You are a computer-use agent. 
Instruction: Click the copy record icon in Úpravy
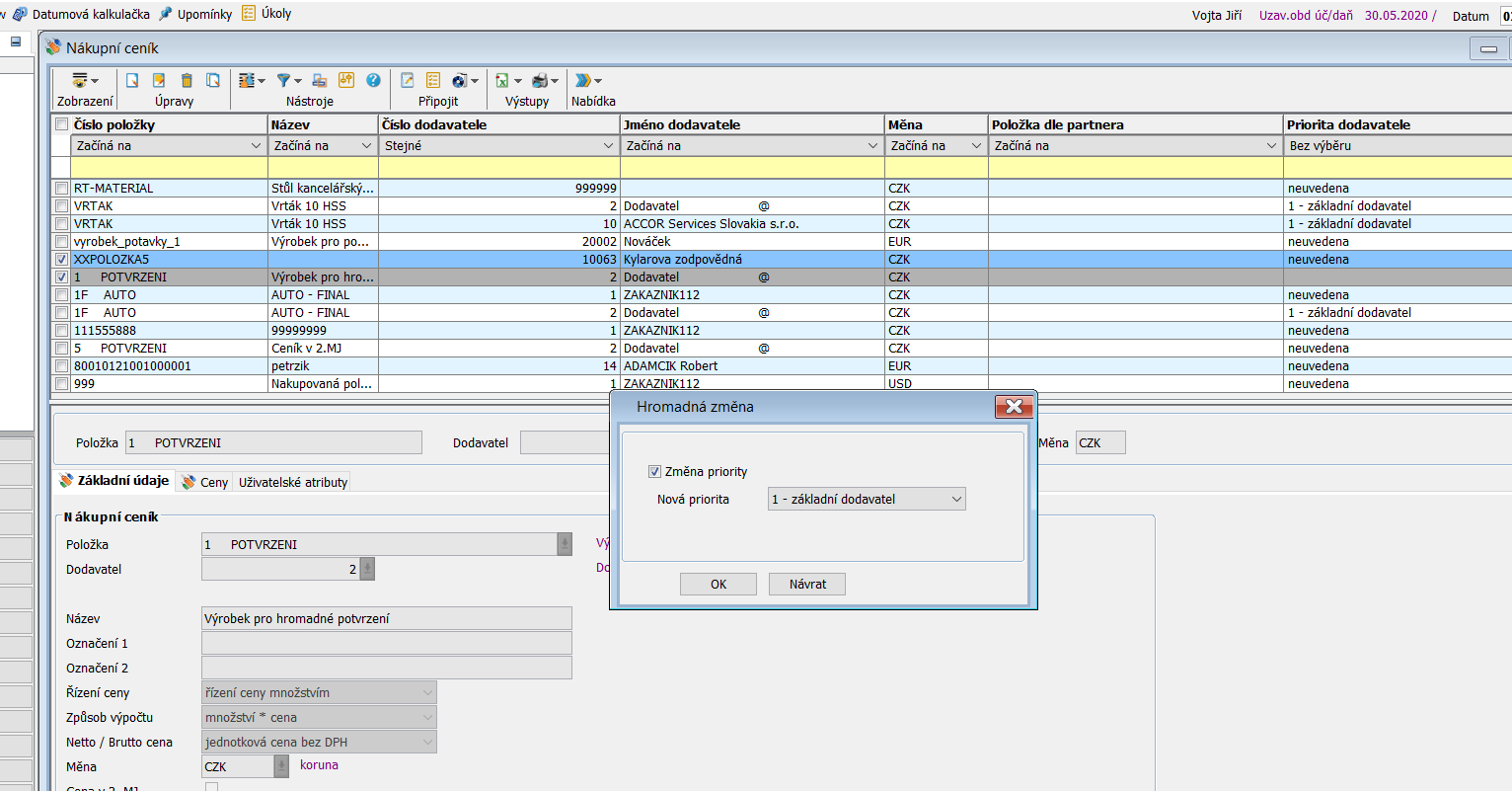213,80
